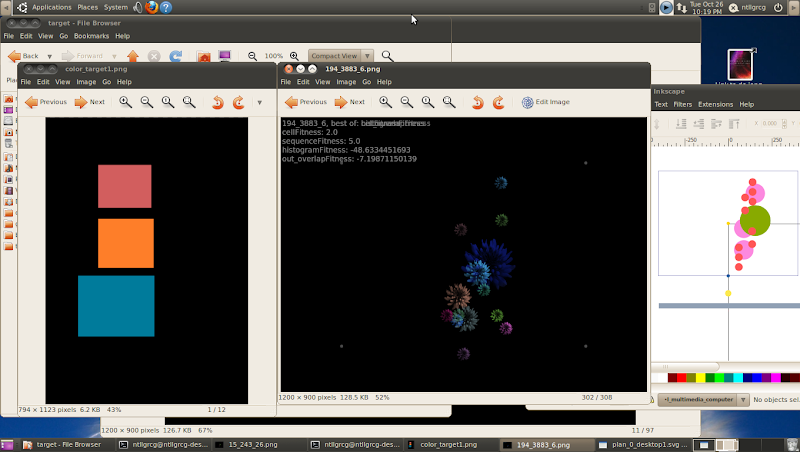This screenshot has height=452, width=800.
Task: Rotate 194_3883_6.png clockwise
Action: click(x=499, y=102)
